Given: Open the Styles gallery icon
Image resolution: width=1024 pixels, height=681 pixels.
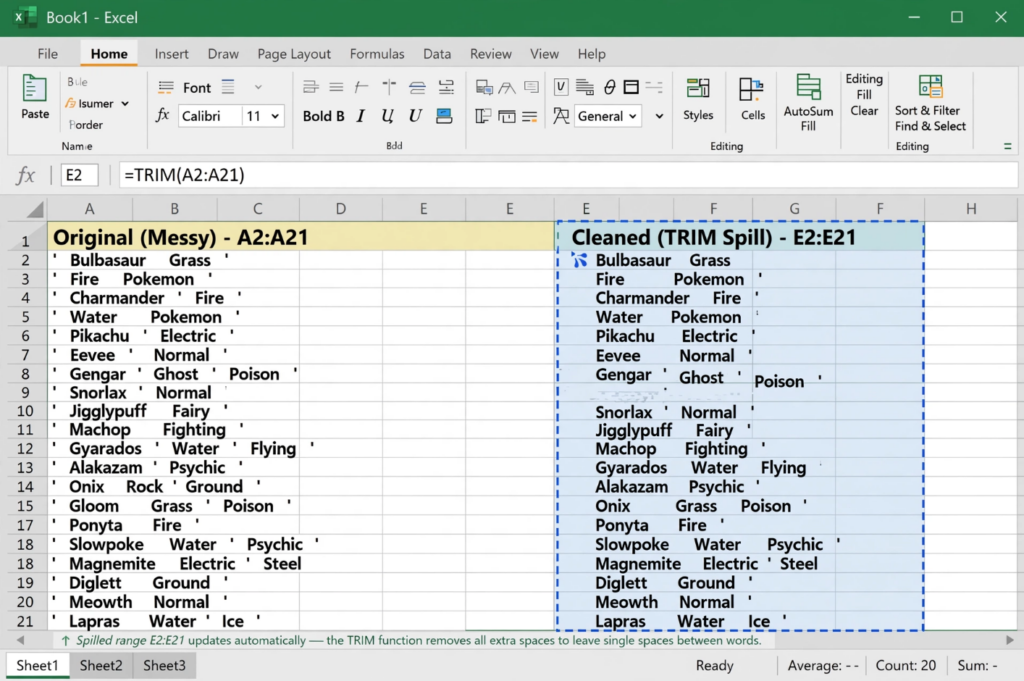Looking at the screenshot, I should (697, 88).
